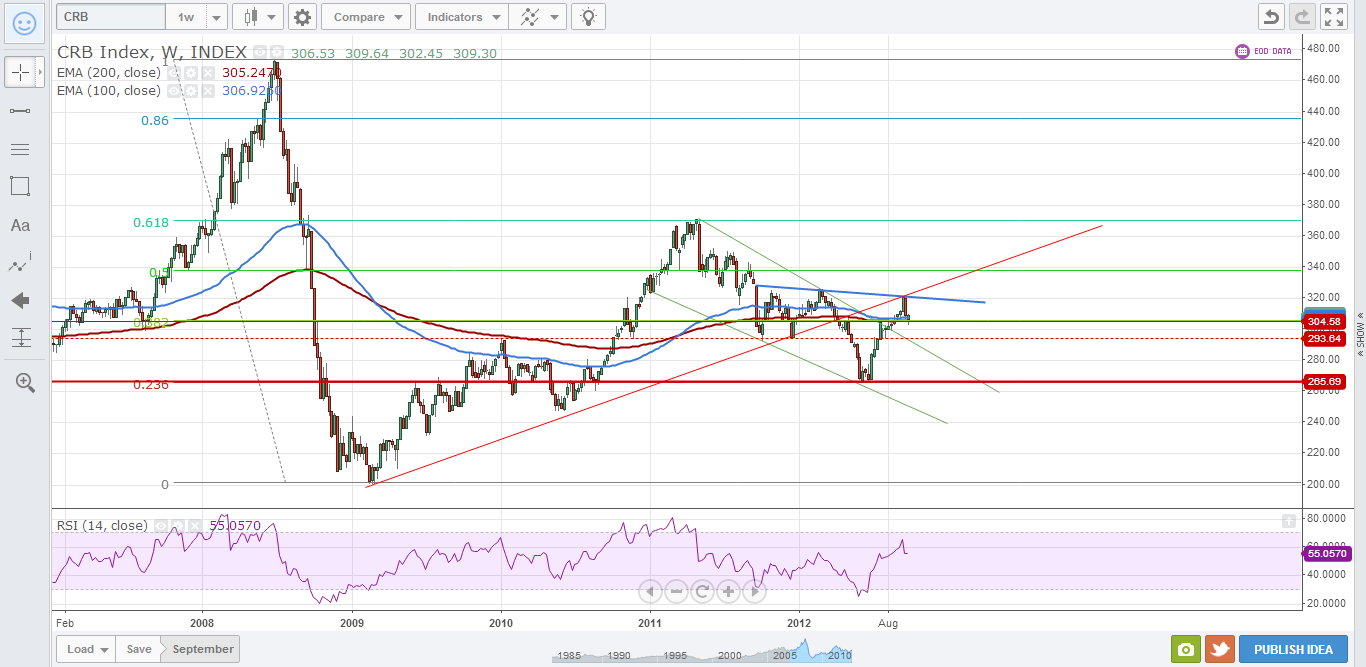Screen dimensions: 1366x667
Task: Select the magnifier zoom-in tool
Action: pos(24,382)
